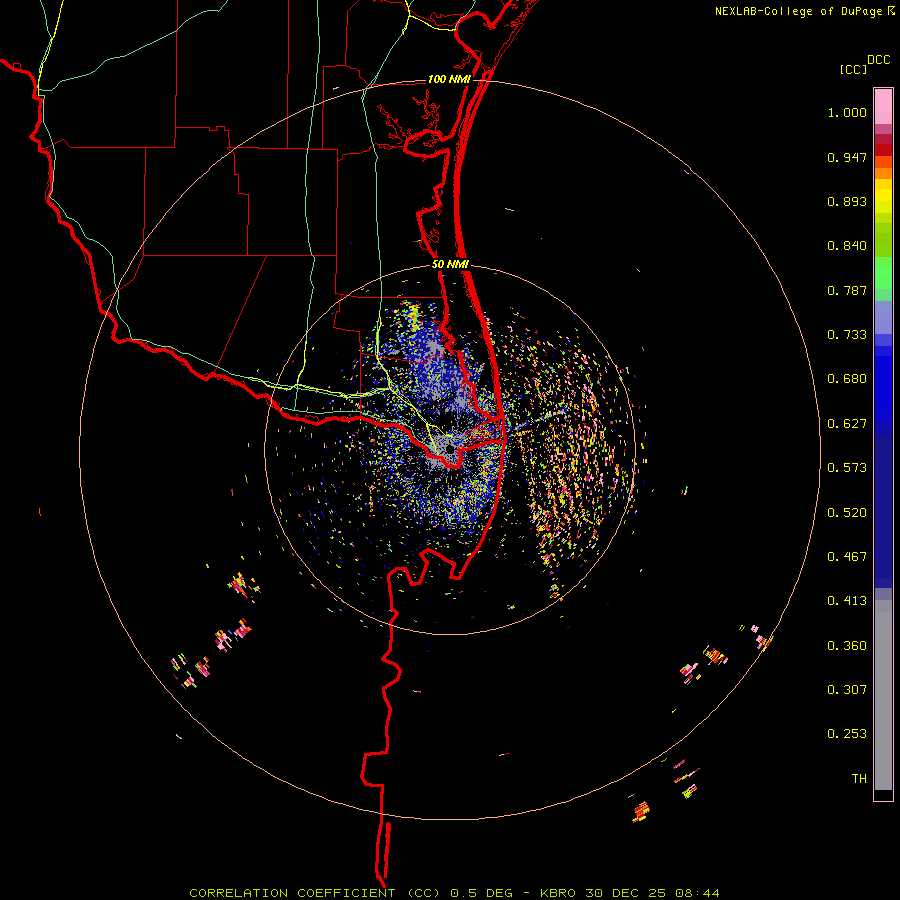Click the 30 DEC 25 date in the caption
The image size is (900, 900).
626,893
